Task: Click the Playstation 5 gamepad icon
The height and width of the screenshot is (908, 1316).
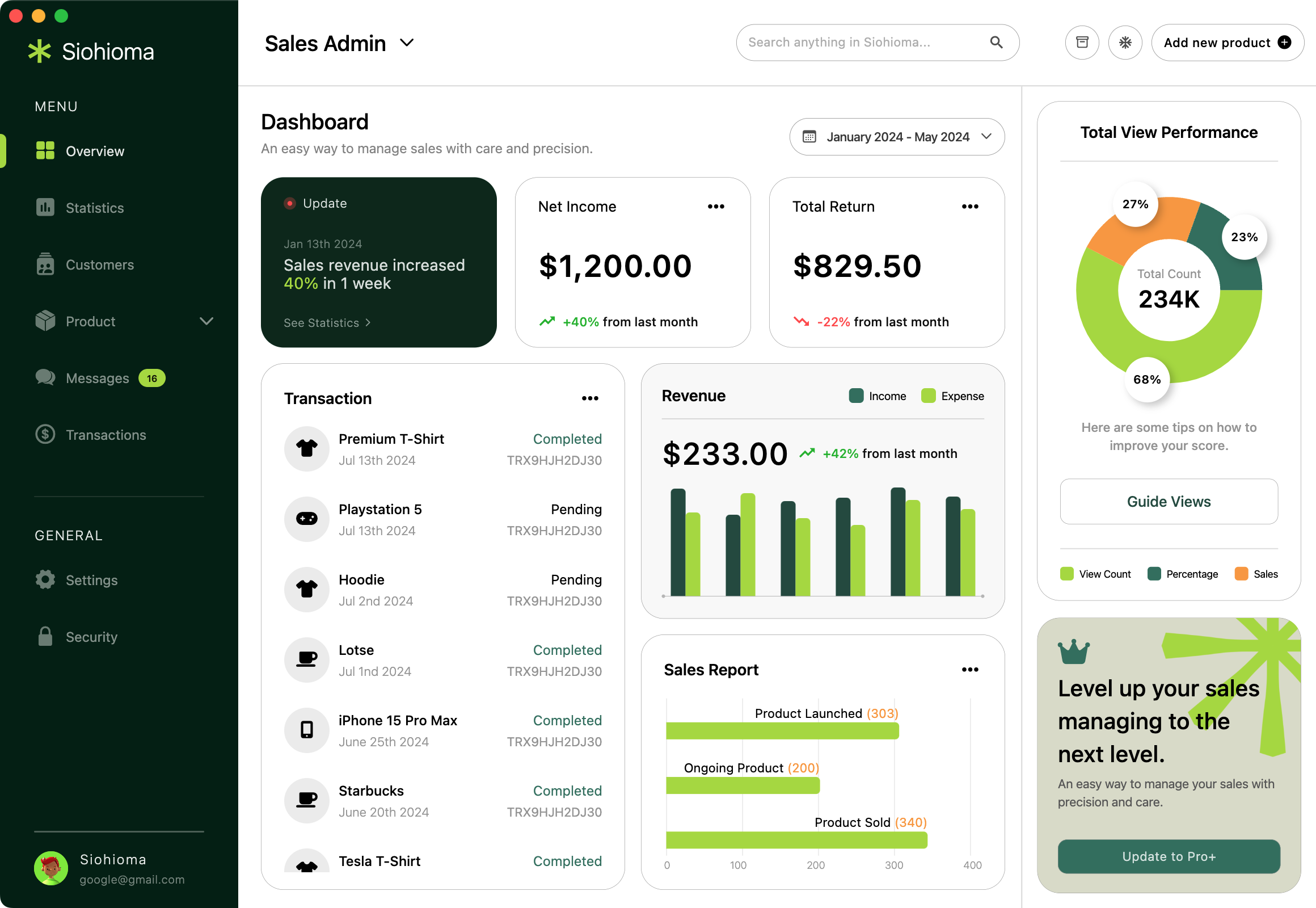Action: (306, 519)
